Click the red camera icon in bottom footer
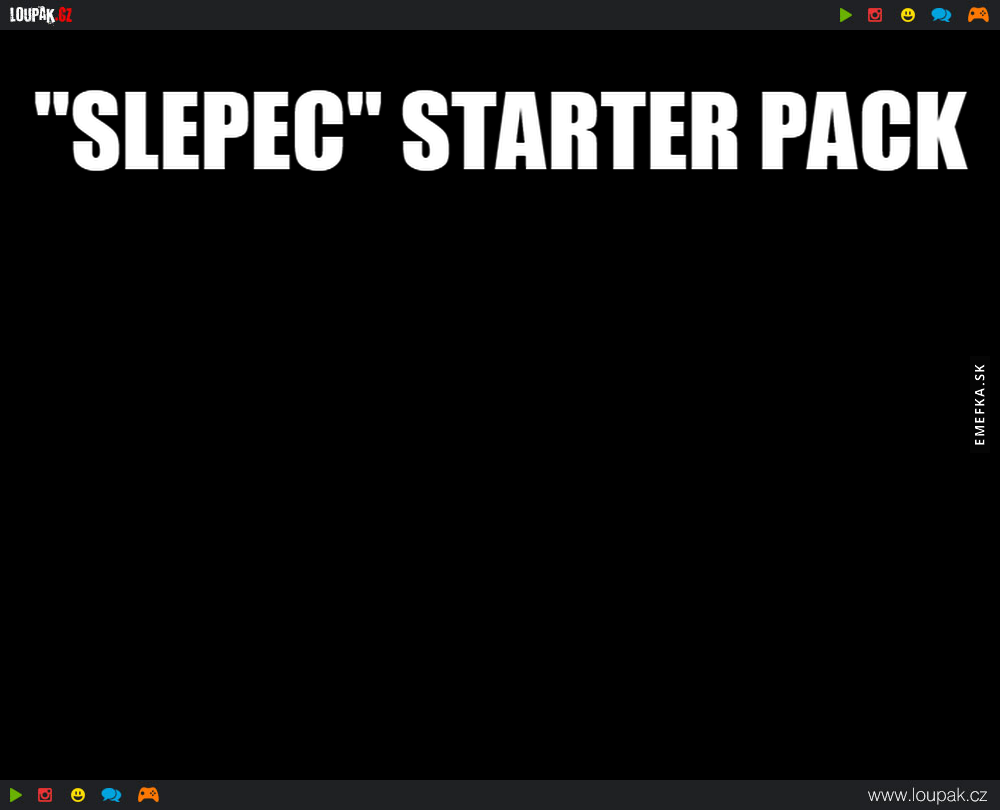The height and width of the screenshot is (810, 1000). click(45, 795)
